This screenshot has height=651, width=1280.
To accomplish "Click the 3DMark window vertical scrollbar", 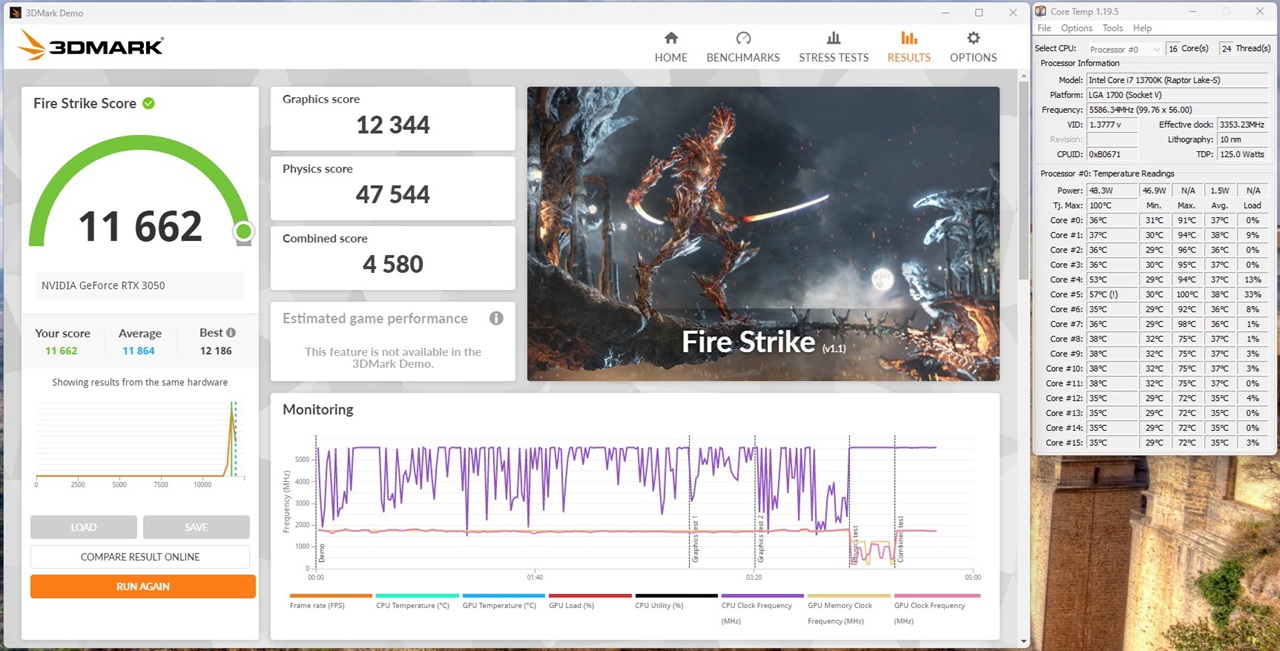I will pyautogui.click(x=1023, y=200).
